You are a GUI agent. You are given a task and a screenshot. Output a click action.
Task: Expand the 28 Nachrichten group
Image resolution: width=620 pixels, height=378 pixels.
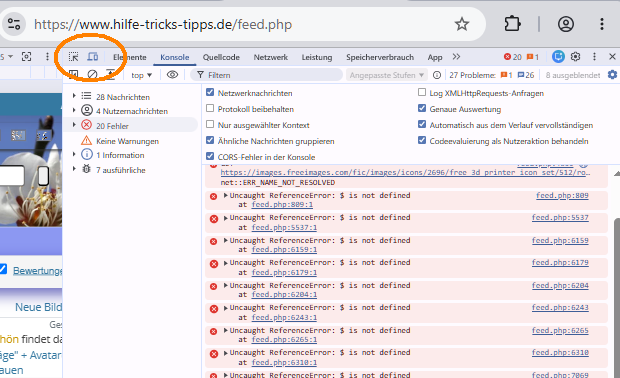click(x=74, y=96)
